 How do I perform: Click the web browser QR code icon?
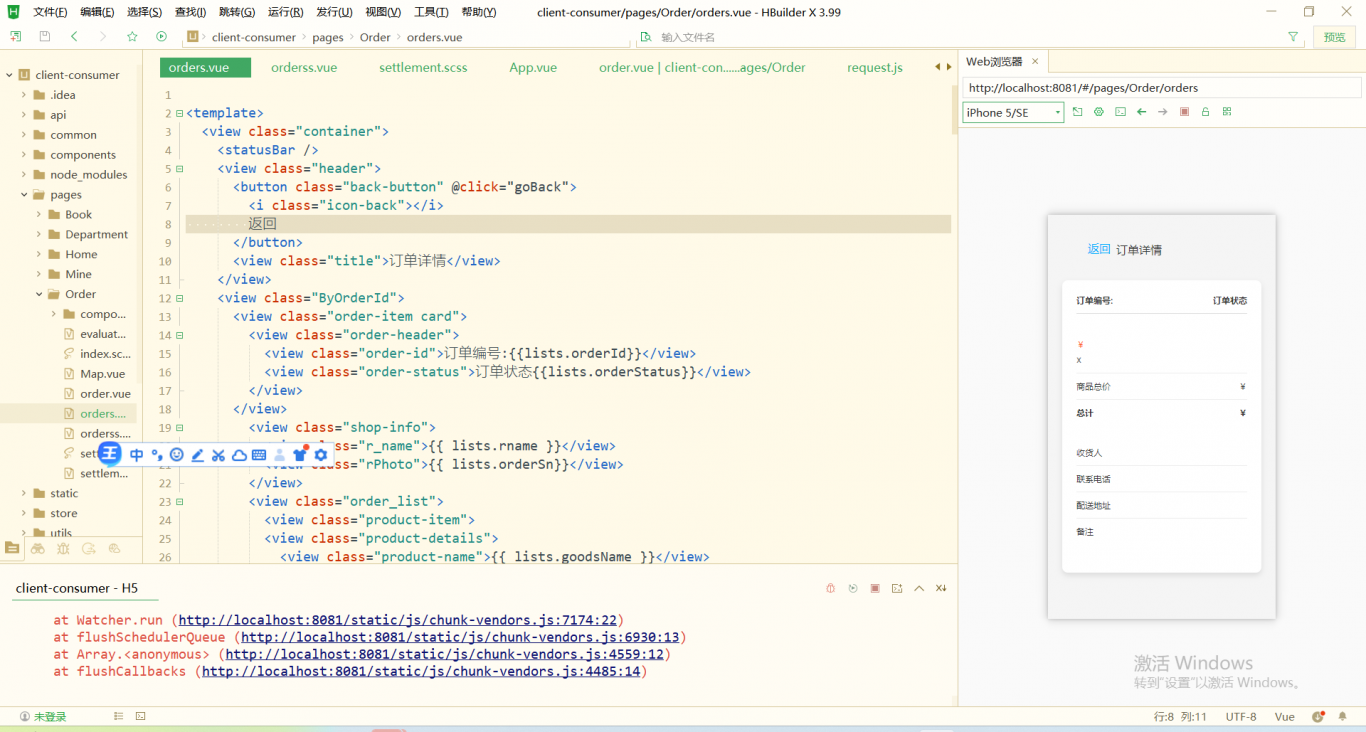(1227, 112)
